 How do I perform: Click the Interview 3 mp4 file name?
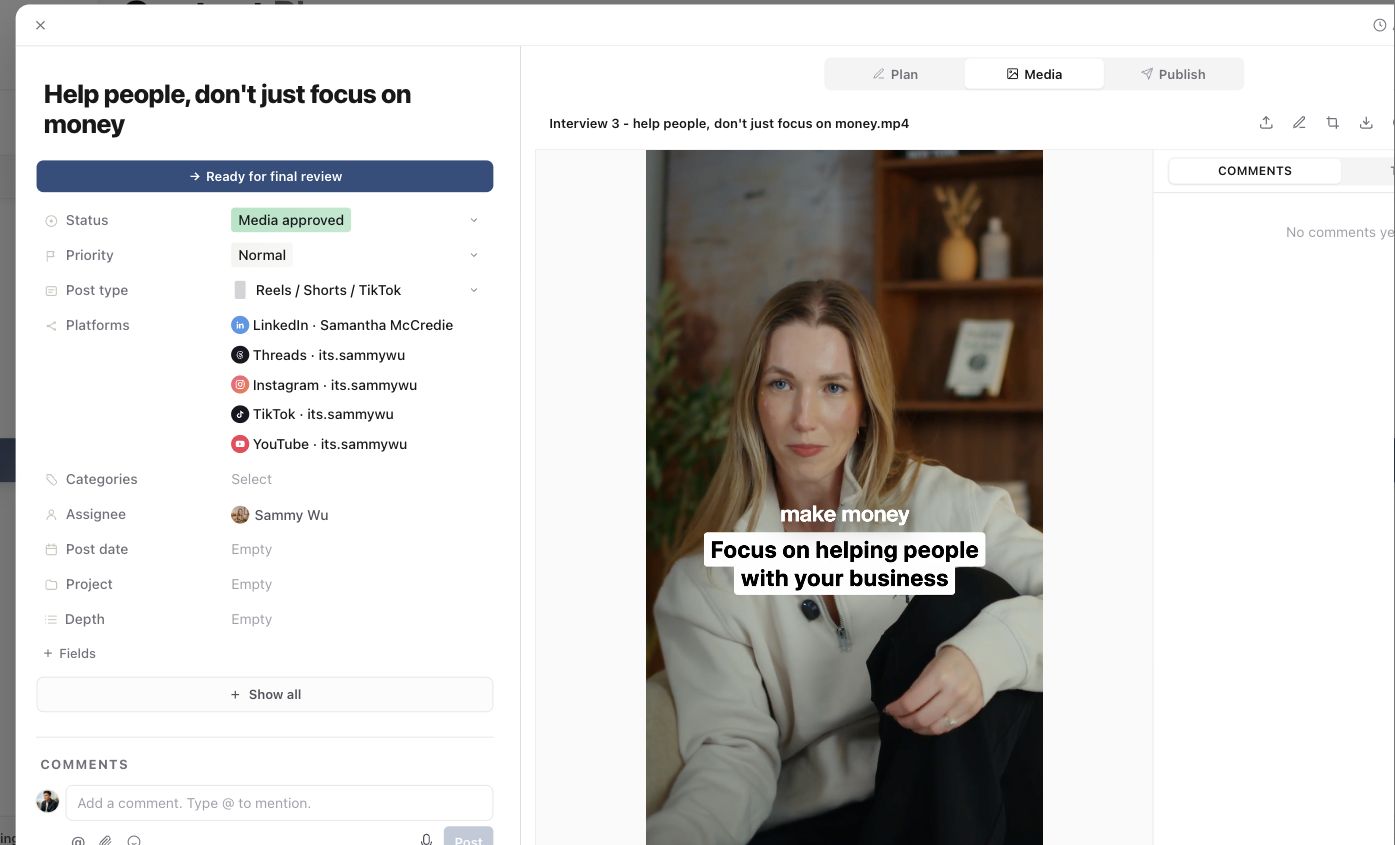click(729, 123)
